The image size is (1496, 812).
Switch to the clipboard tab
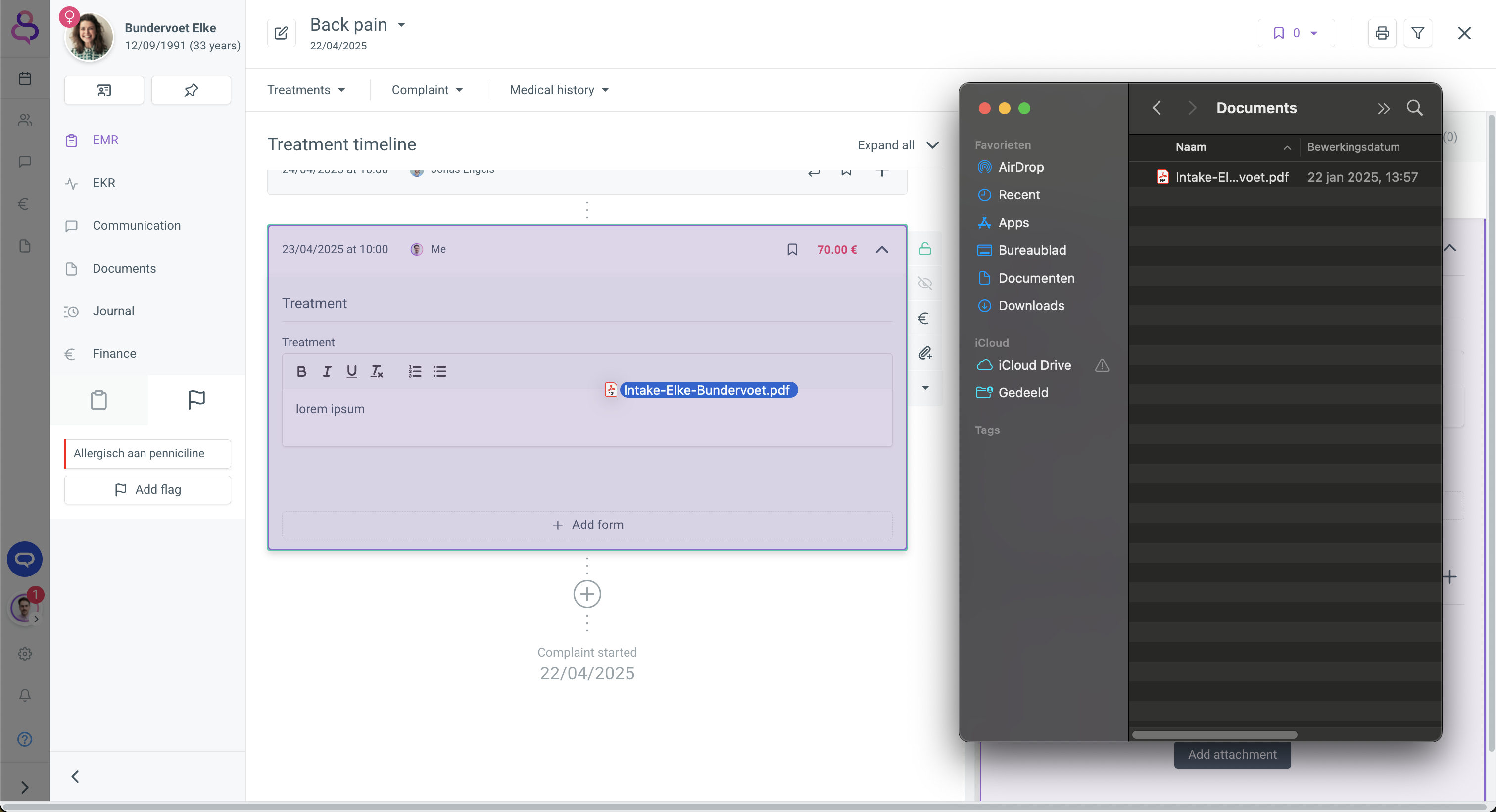pos(98,400)
